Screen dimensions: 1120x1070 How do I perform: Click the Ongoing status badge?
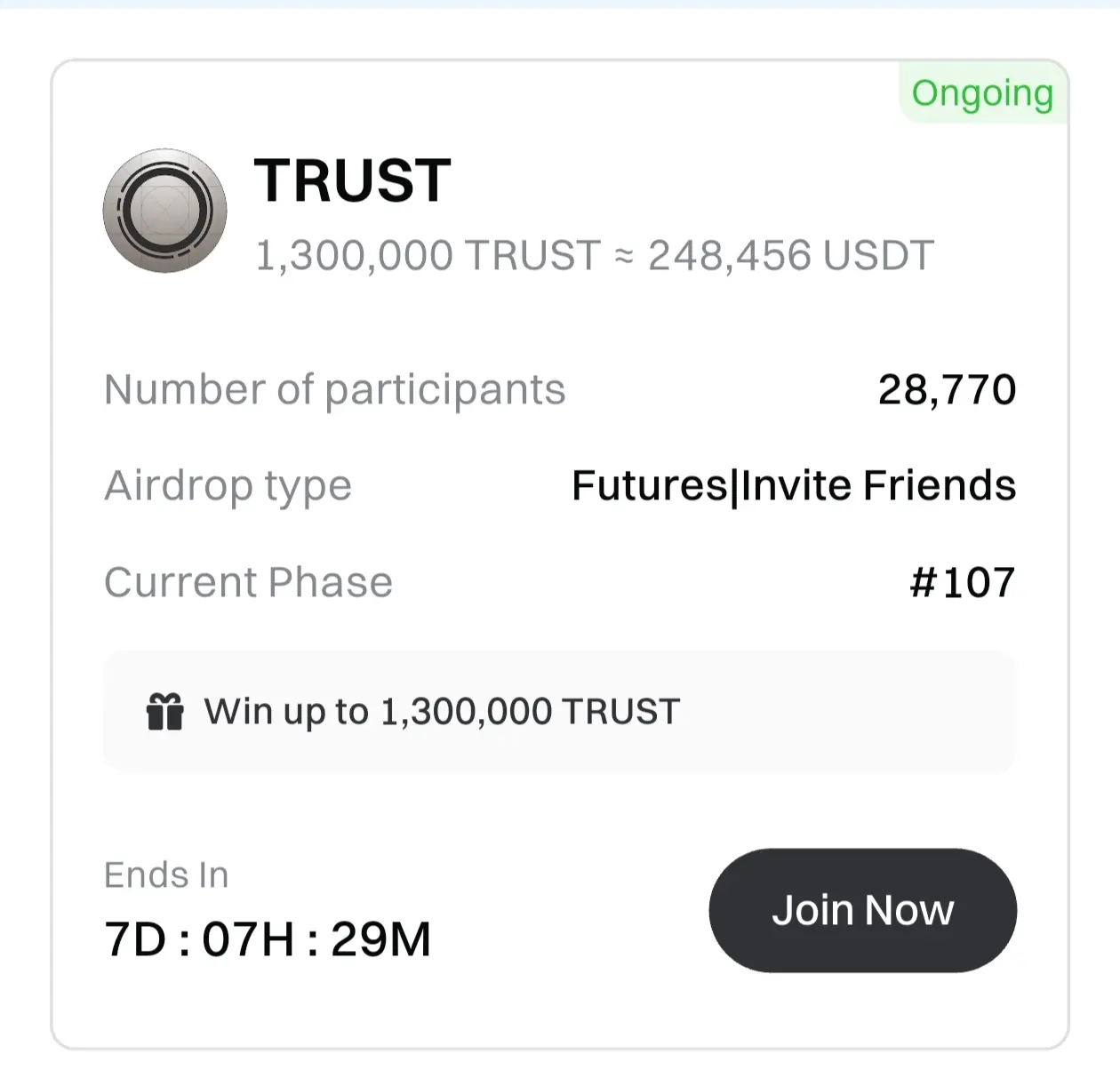(x=982, y=93)
